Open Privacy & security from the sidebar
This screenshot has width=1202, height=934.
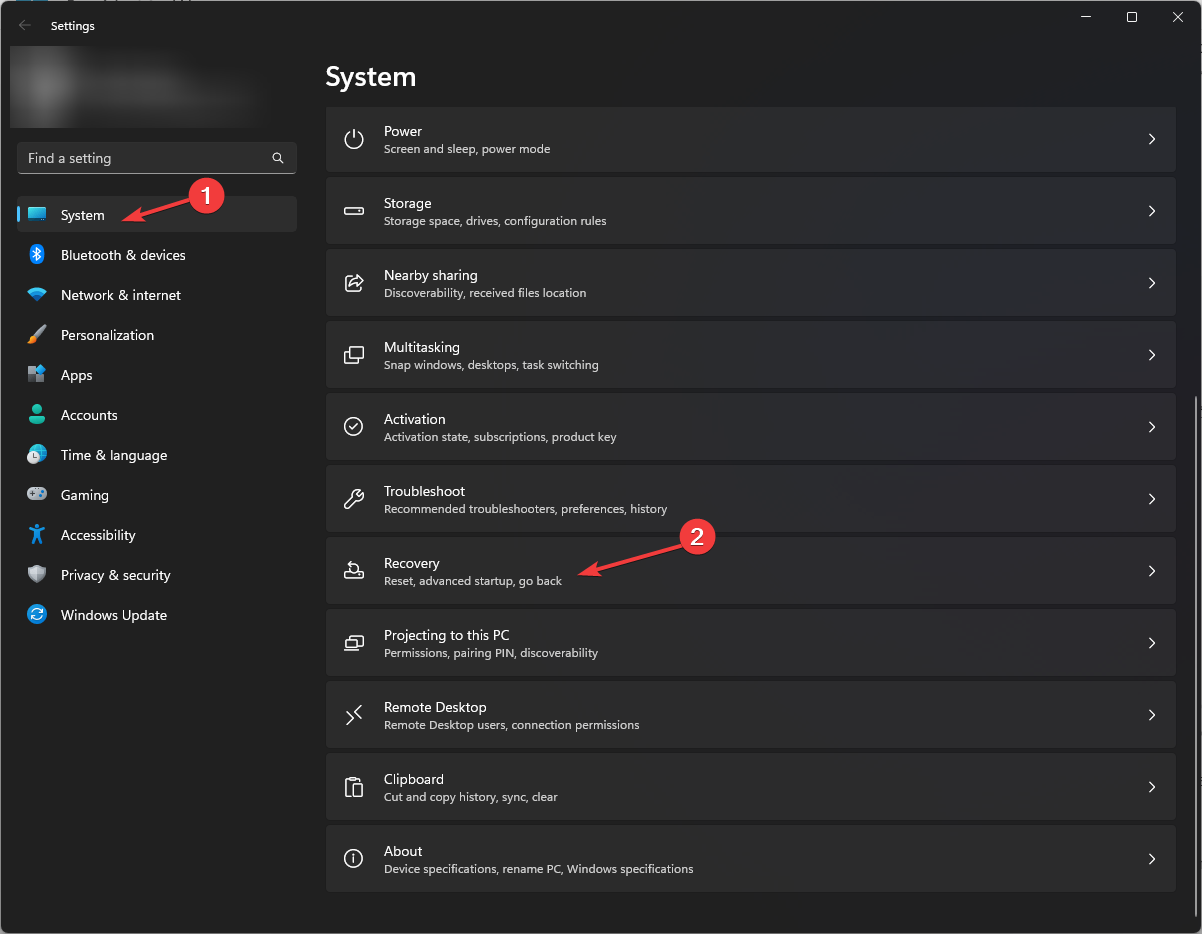[115, 575]
